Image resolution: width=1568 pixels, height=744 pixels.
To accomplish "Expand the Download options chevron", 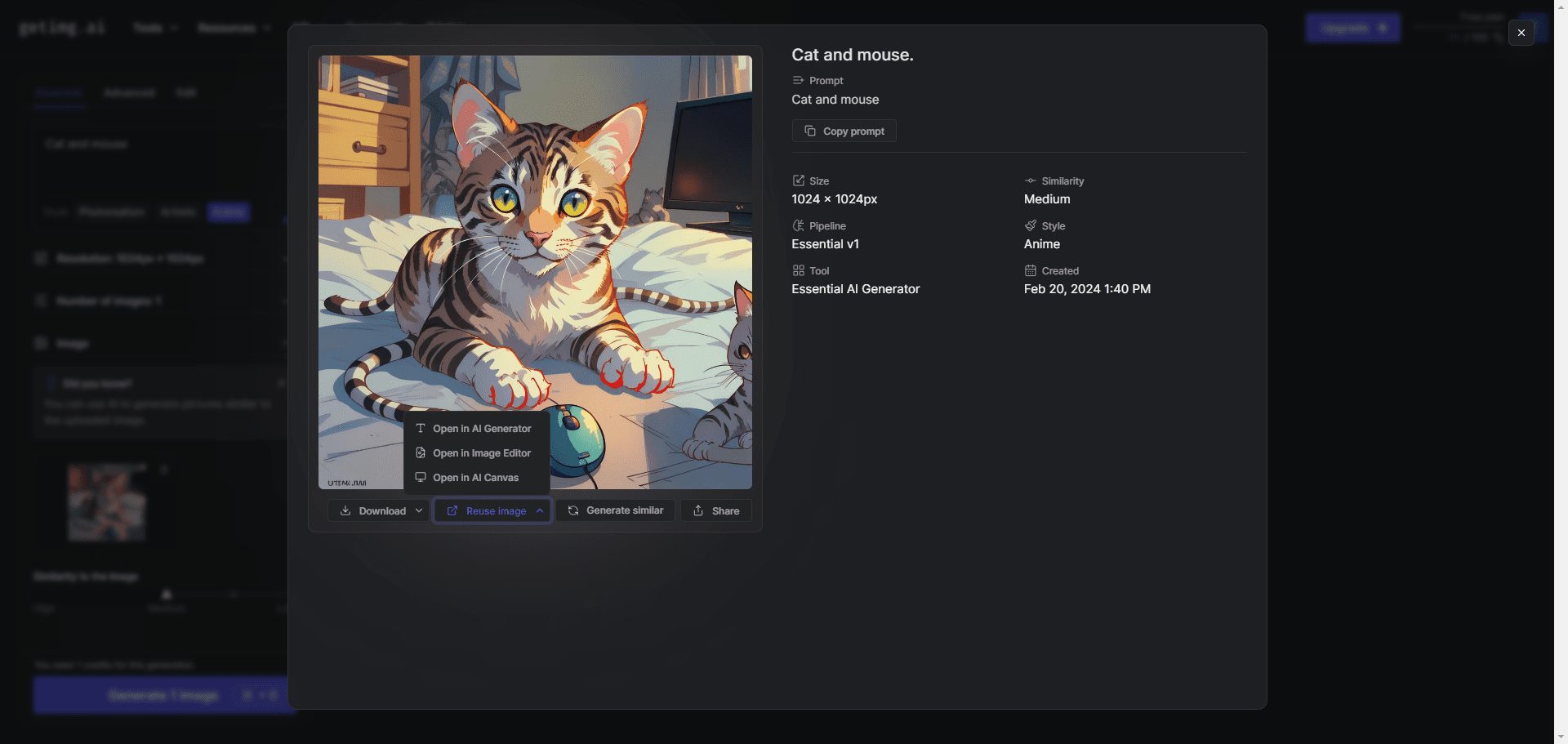I will click(419, 510).
